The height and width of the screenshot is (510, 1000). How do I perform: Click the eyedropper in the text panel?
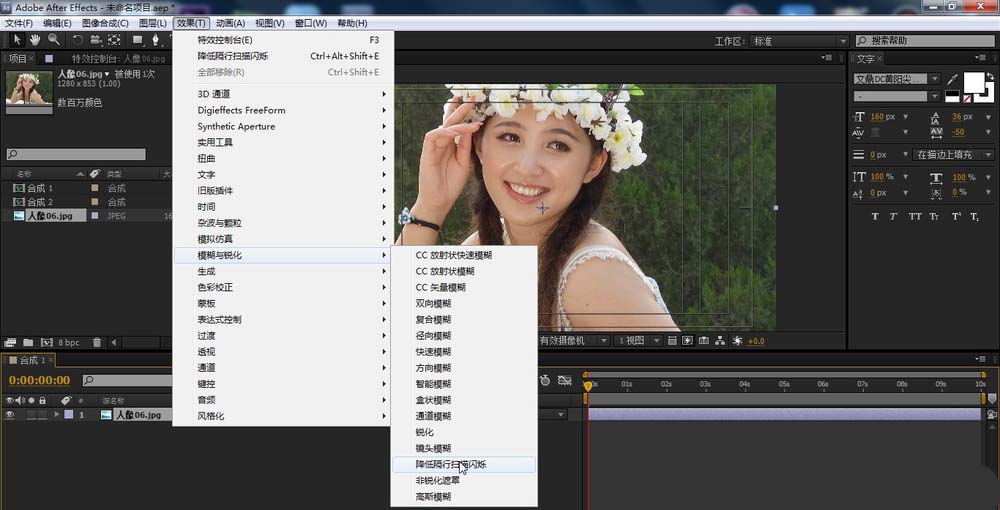[953, 79]
